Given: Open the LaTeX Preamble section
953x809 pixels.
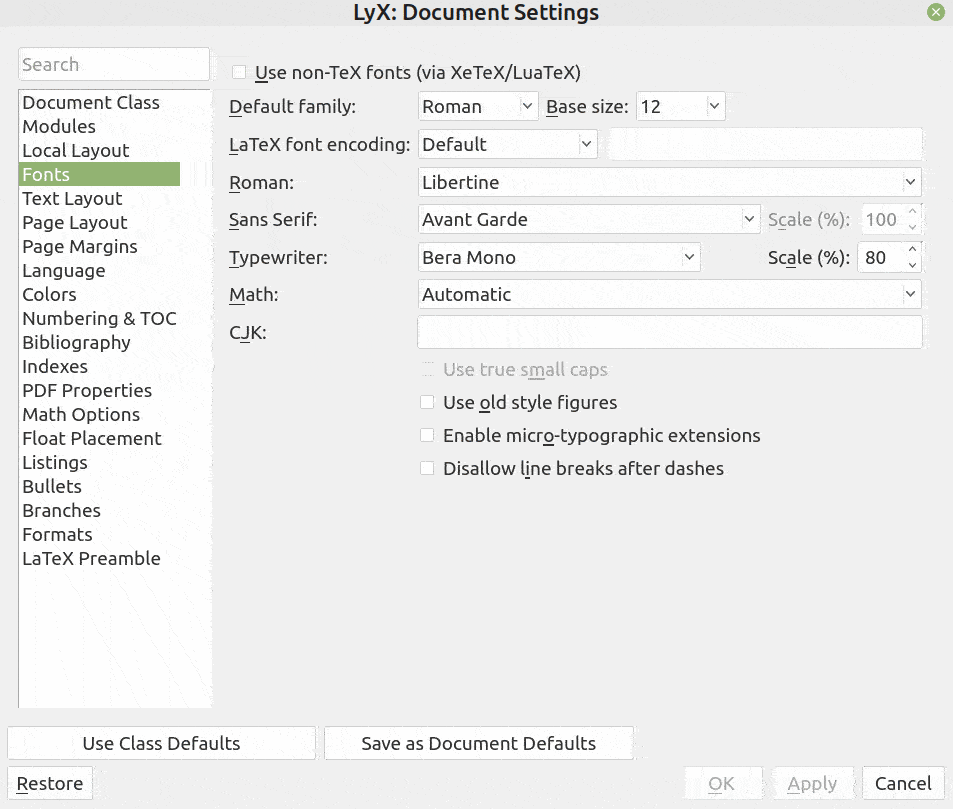Looking at the screenshot, I should point(91,558).
